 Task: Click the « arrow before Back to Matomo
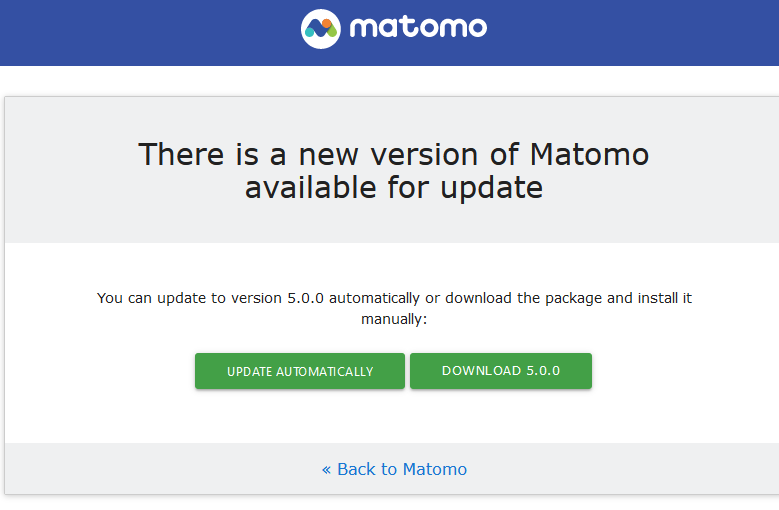click(326, 469)
